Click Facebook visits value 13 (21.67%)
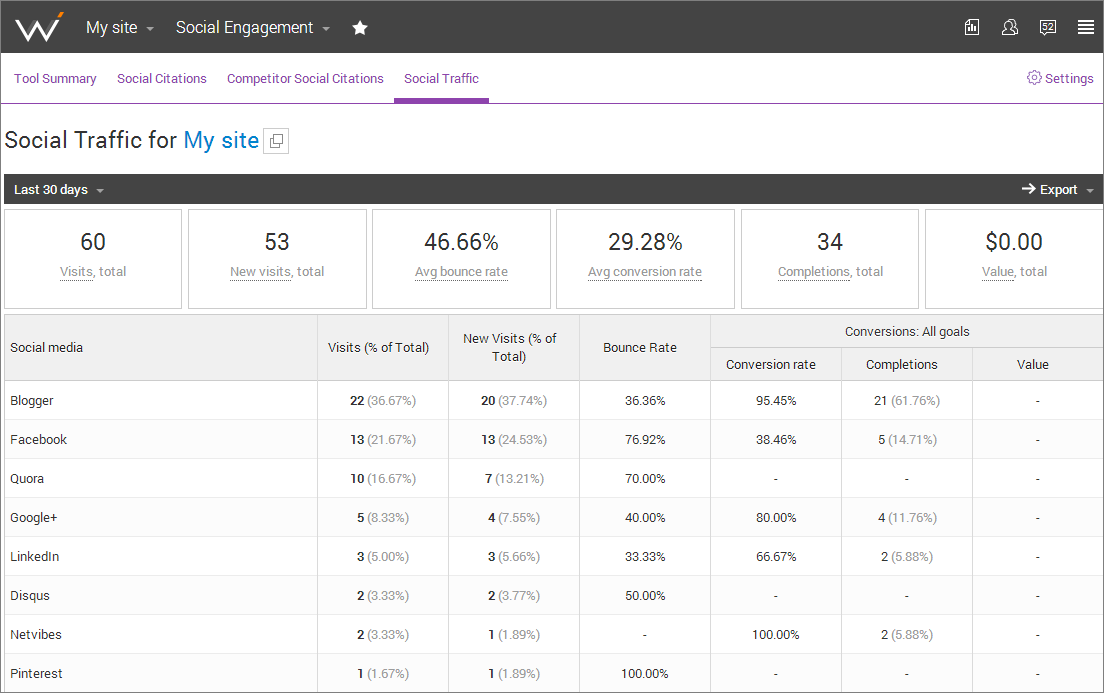Viewport: 1104px width, 693px height. pos(383,439)
